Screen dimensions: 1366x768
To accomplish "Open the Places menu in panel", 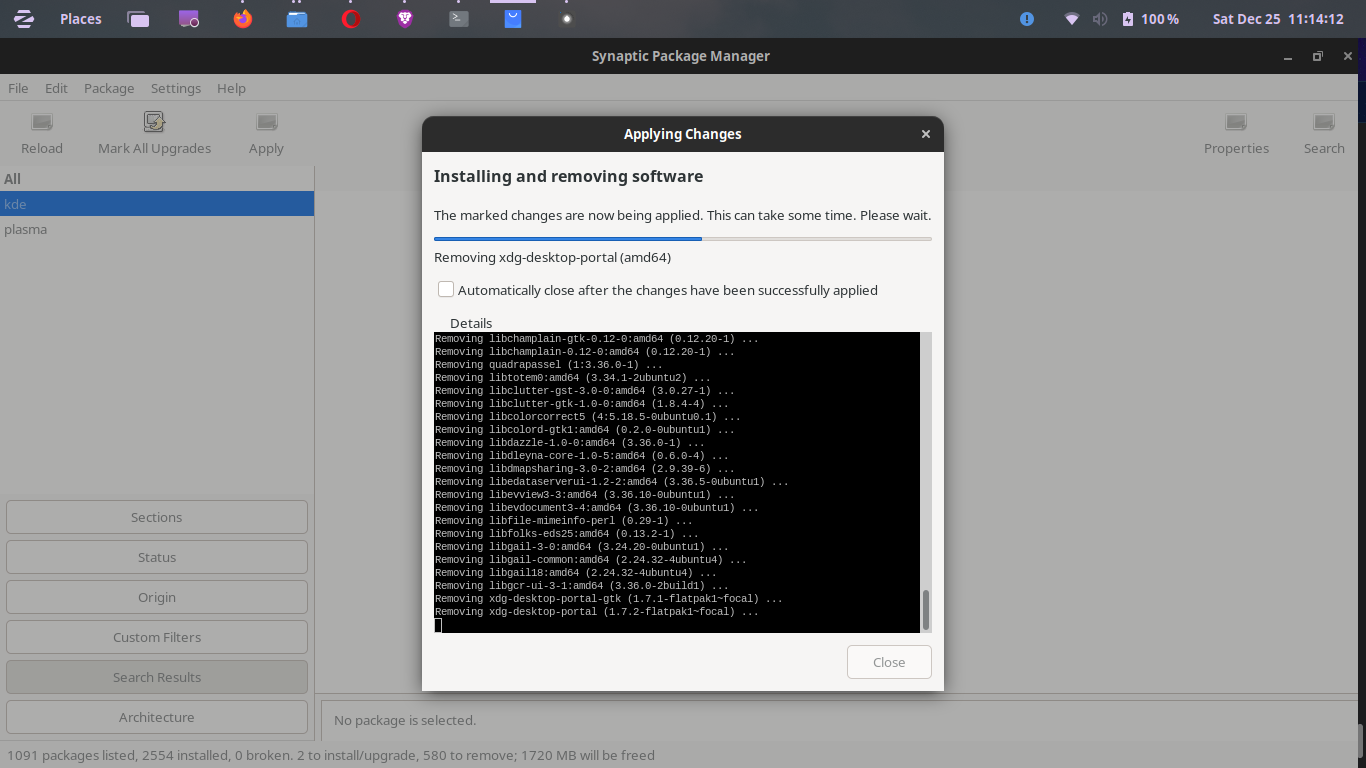I will point(80,19).
